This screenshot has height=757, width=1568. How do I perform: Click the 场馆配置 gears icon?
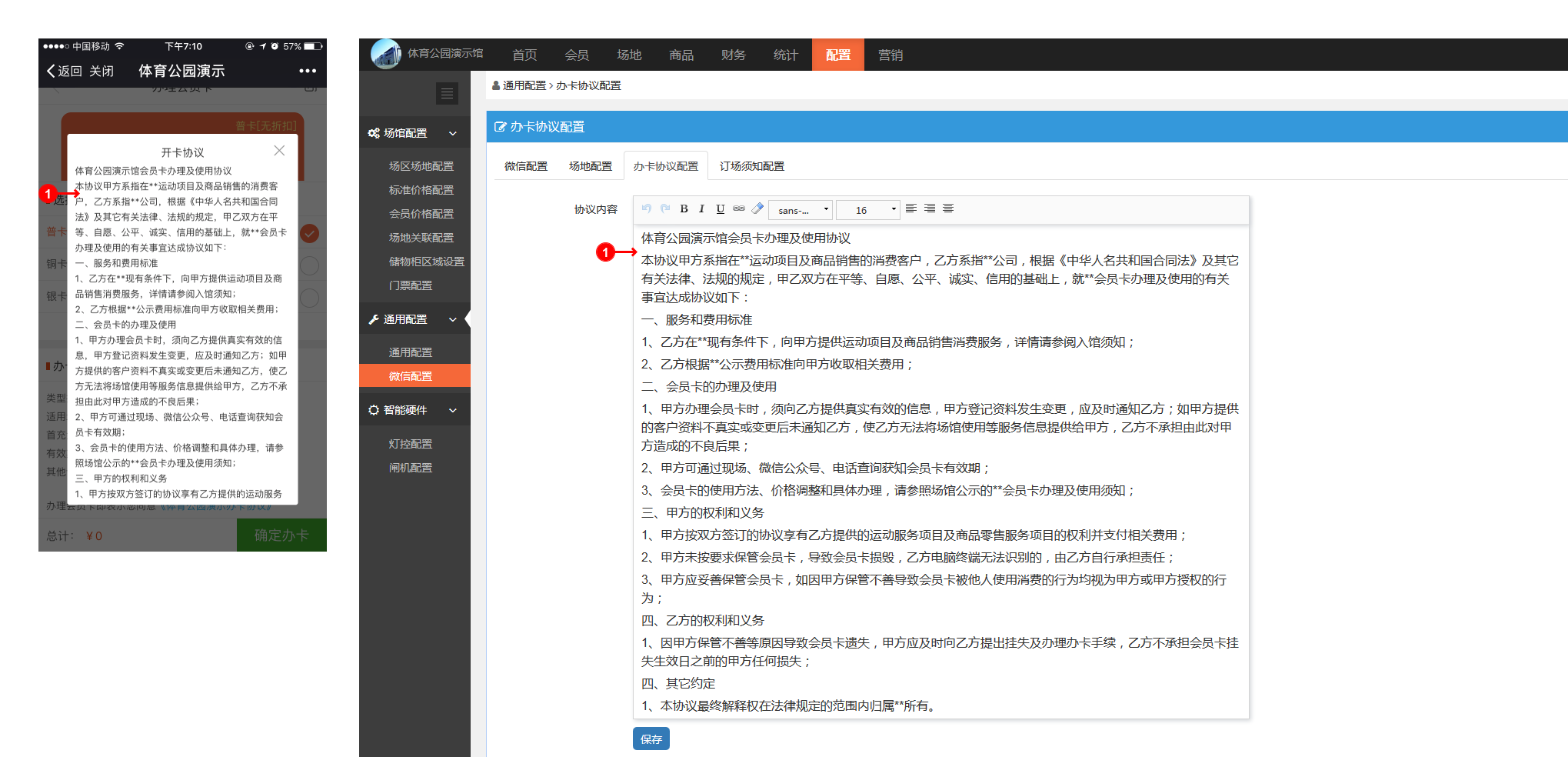coord(374,133)
